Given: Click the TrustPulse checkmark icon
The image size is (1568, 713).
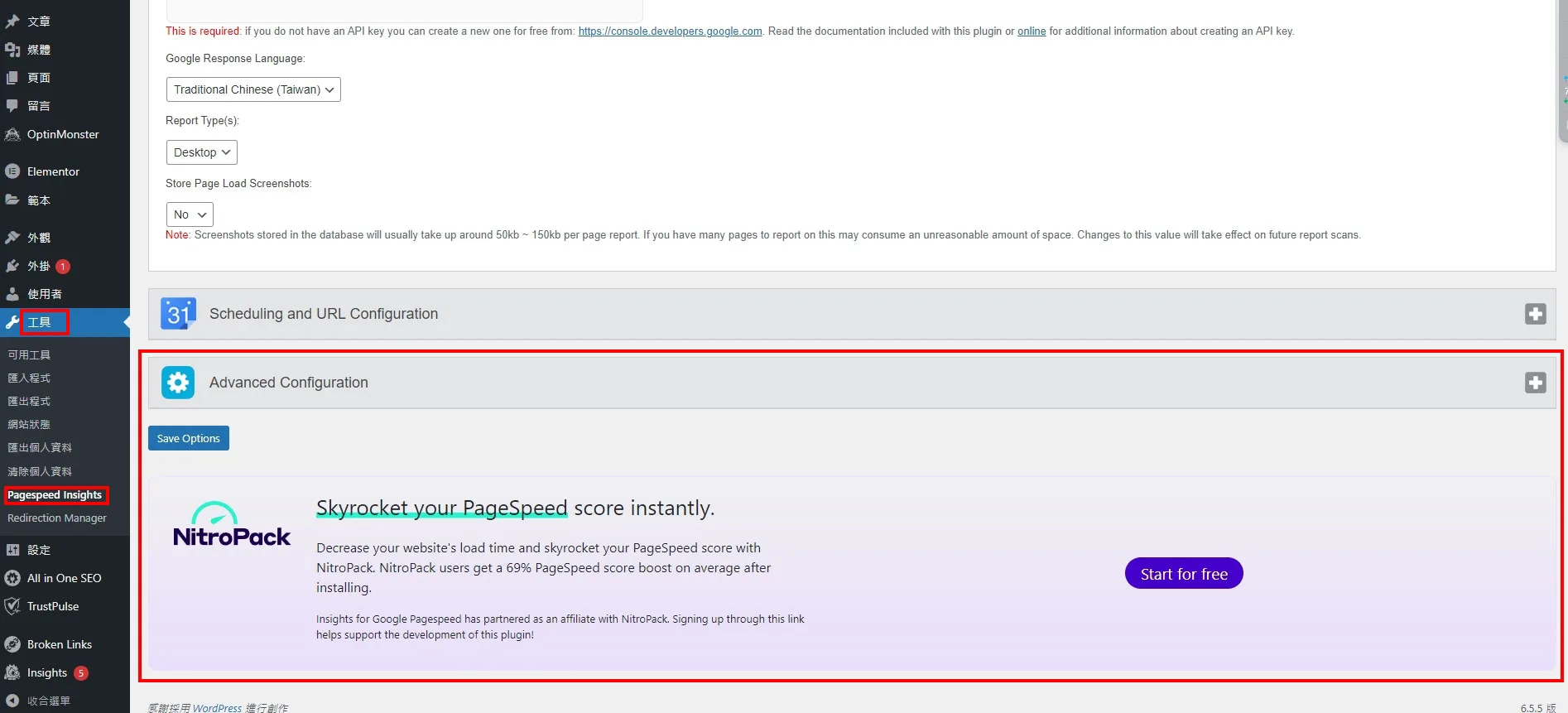Looking at the screenshot, I should [12, 606].
